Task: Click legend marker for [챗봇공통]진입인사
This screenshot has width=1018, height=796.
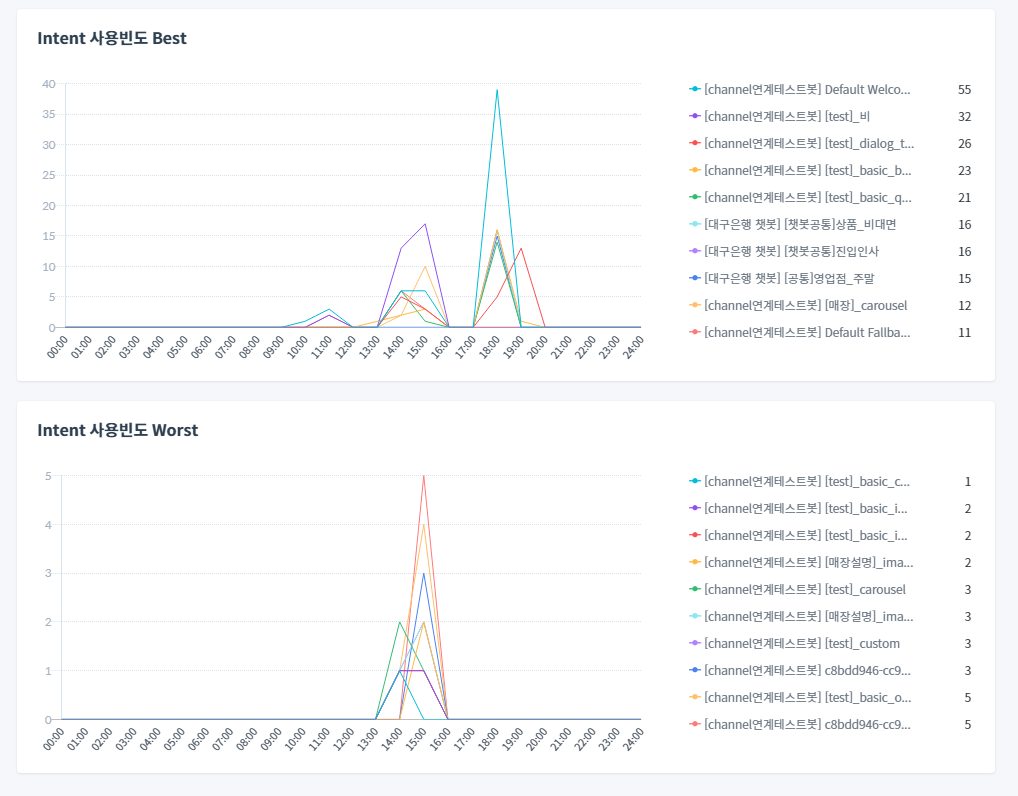Action: click(x=695, y=252)
